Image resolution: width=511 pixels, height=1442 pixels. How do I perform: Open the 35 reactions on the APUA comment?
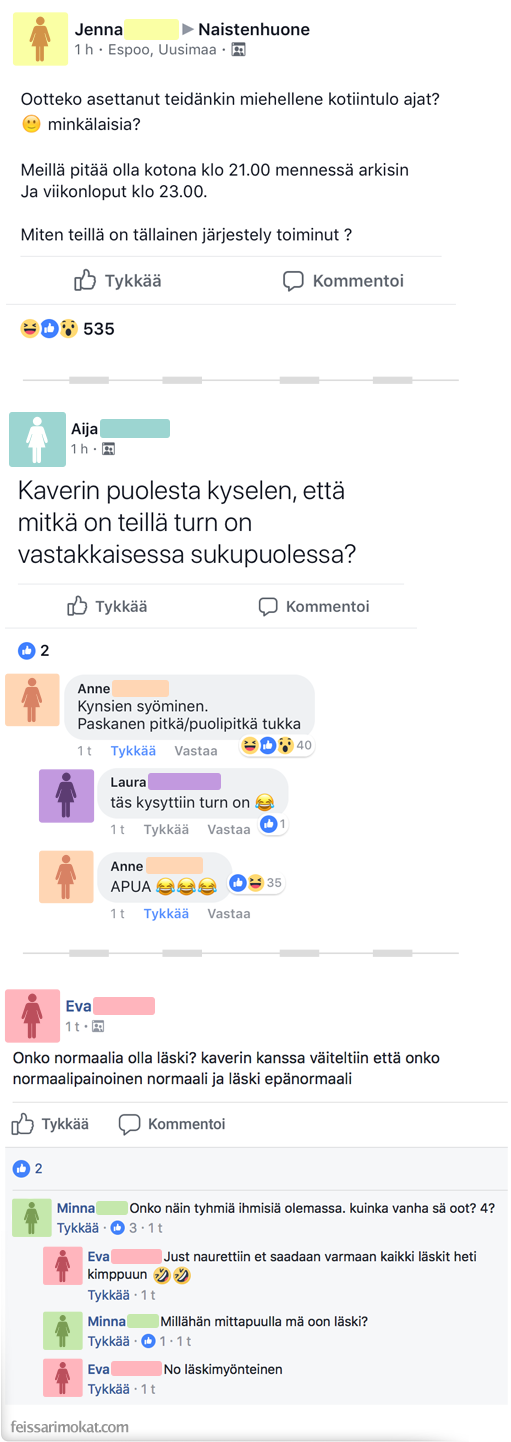pyautogui.click(x=256, y=883)
